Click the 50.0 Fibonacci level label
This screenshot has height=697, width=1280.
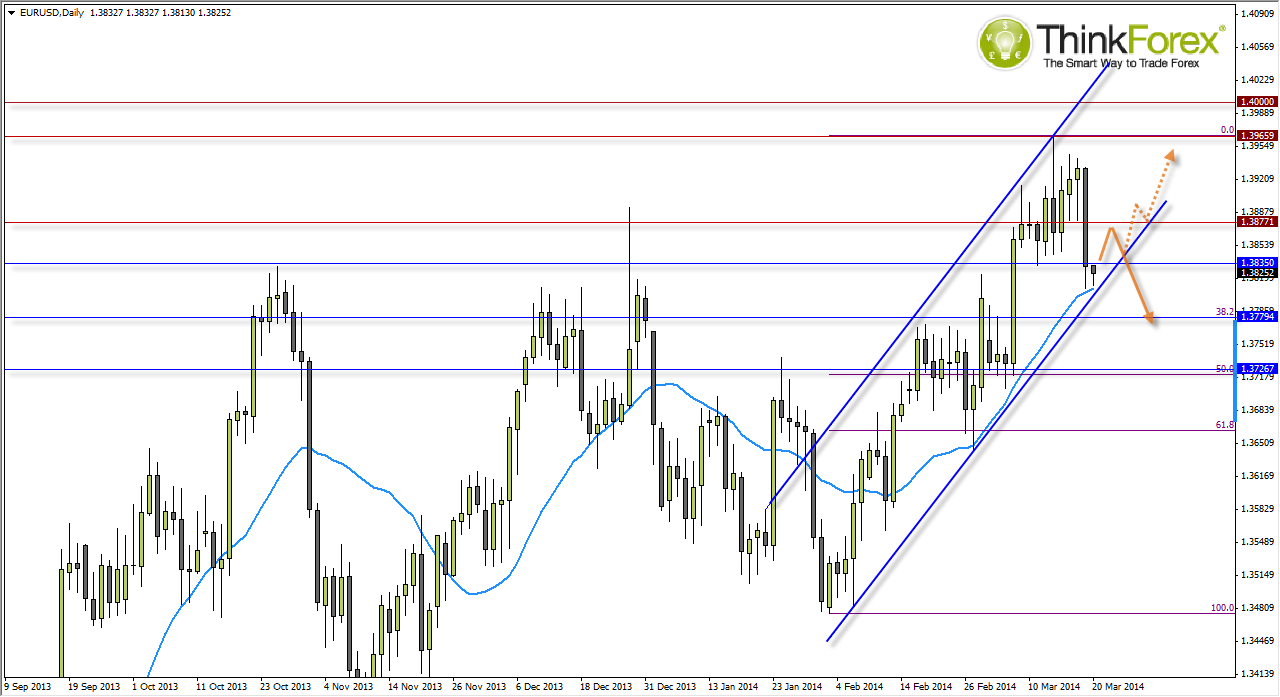1225,369
